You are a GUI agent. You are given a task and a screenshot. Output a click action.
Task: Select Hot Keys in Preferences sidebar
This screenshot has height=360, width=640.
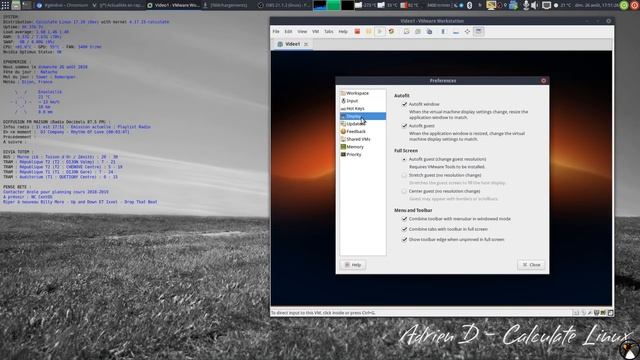362,109
